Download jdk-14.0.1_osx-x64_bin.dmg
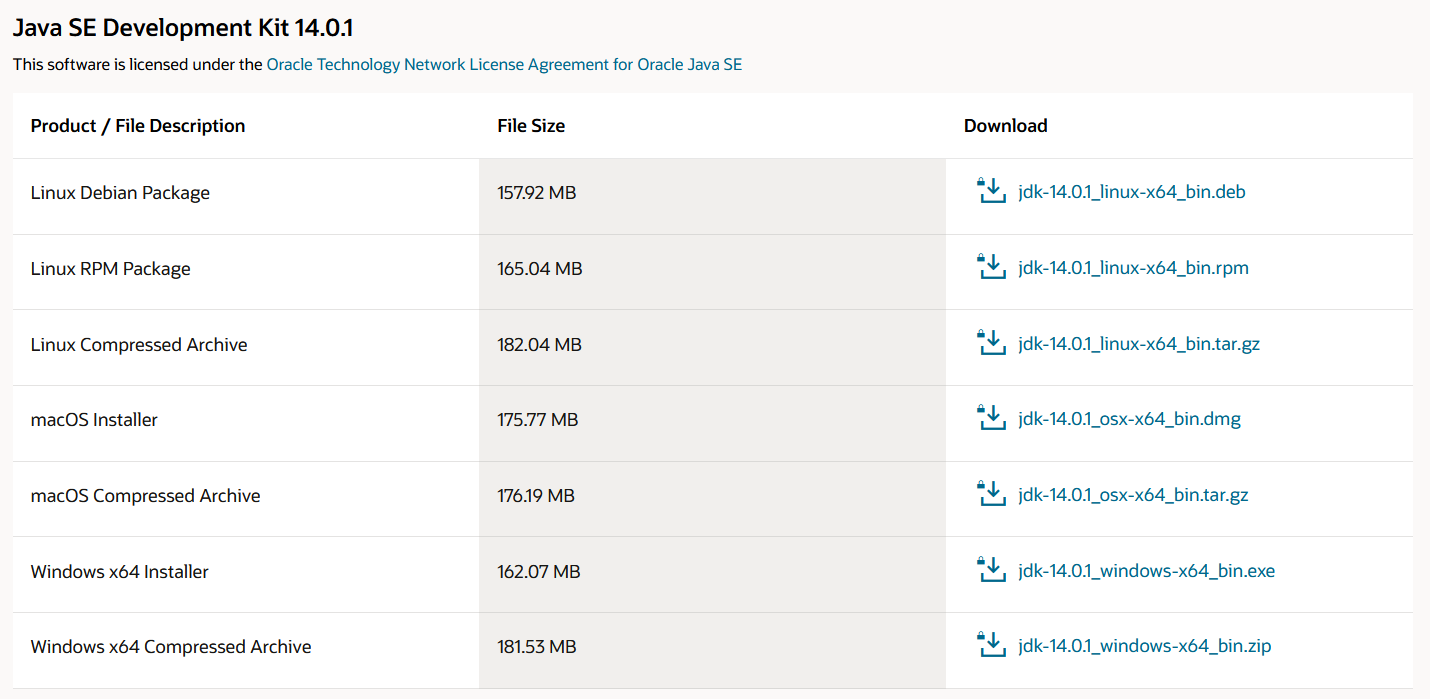 tap(1130, 419)
